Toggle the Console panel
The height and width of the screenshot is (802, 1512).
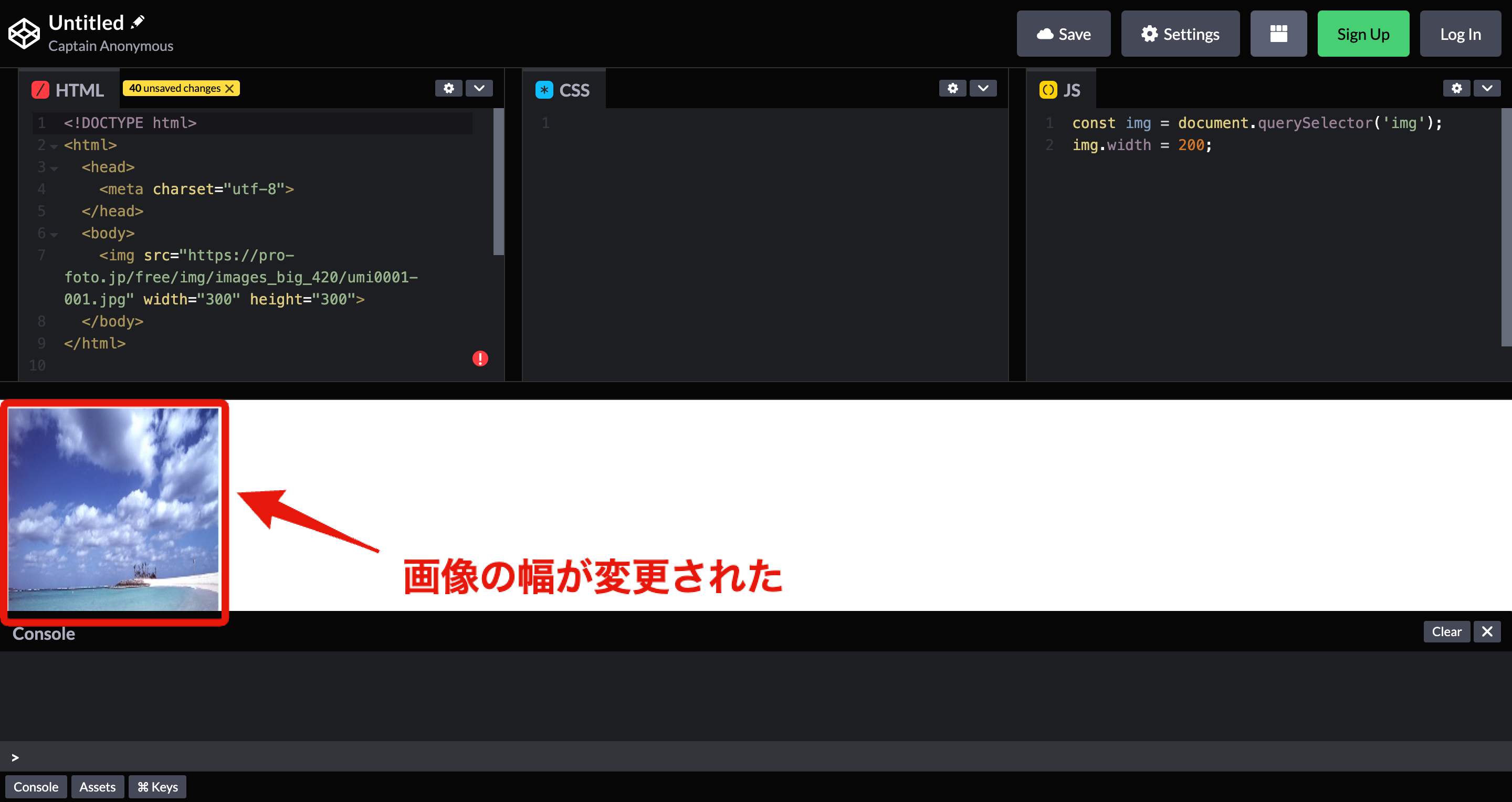(x=36, y=786)
